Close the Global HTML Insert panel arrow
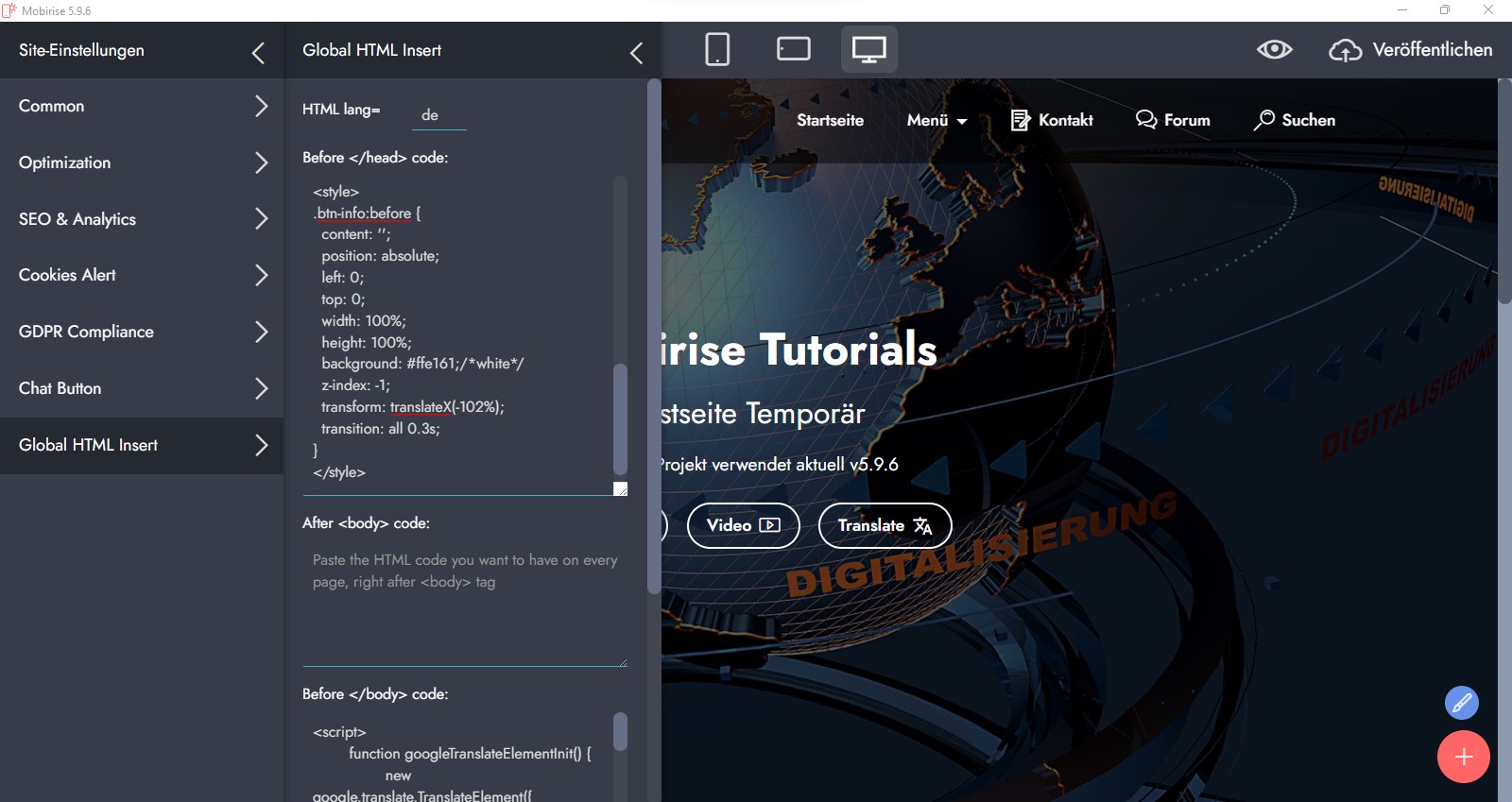This screenshot has width=1512, height=802. tap(636, 53)
